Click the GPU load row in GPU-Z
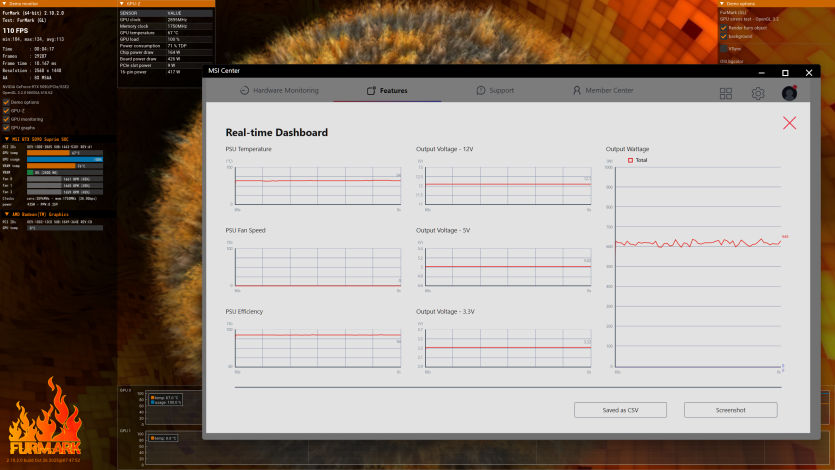 (166, 39)
